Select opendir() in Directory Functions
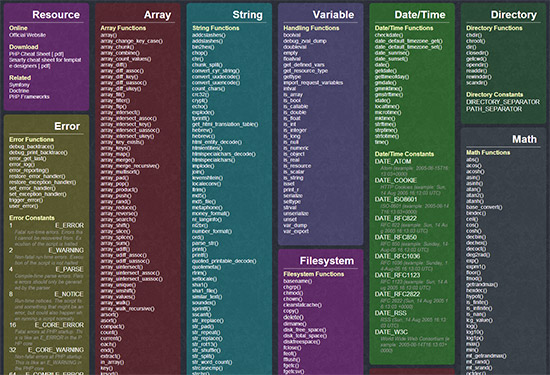This screenshot has height=375, width=550. [x=477, y=65]
